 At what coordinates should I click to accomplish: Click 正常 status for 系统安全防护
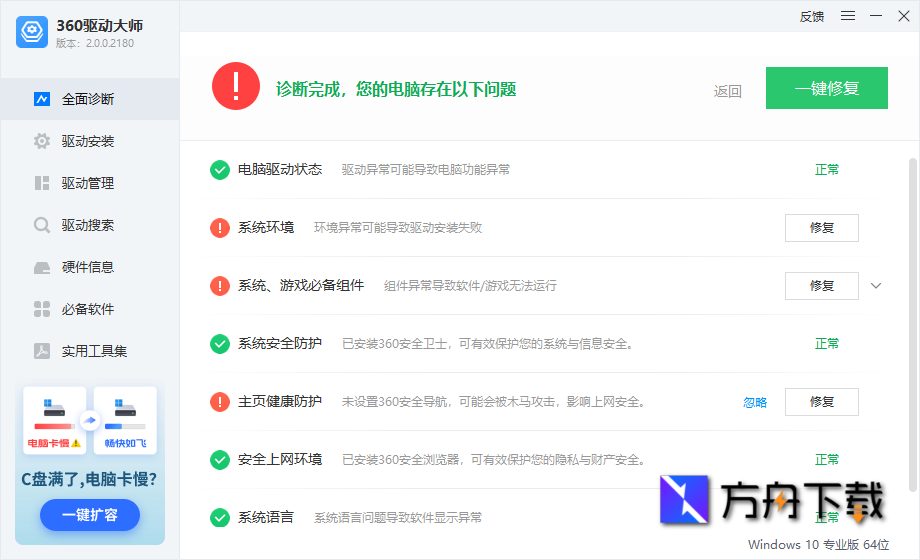[827, 344]
